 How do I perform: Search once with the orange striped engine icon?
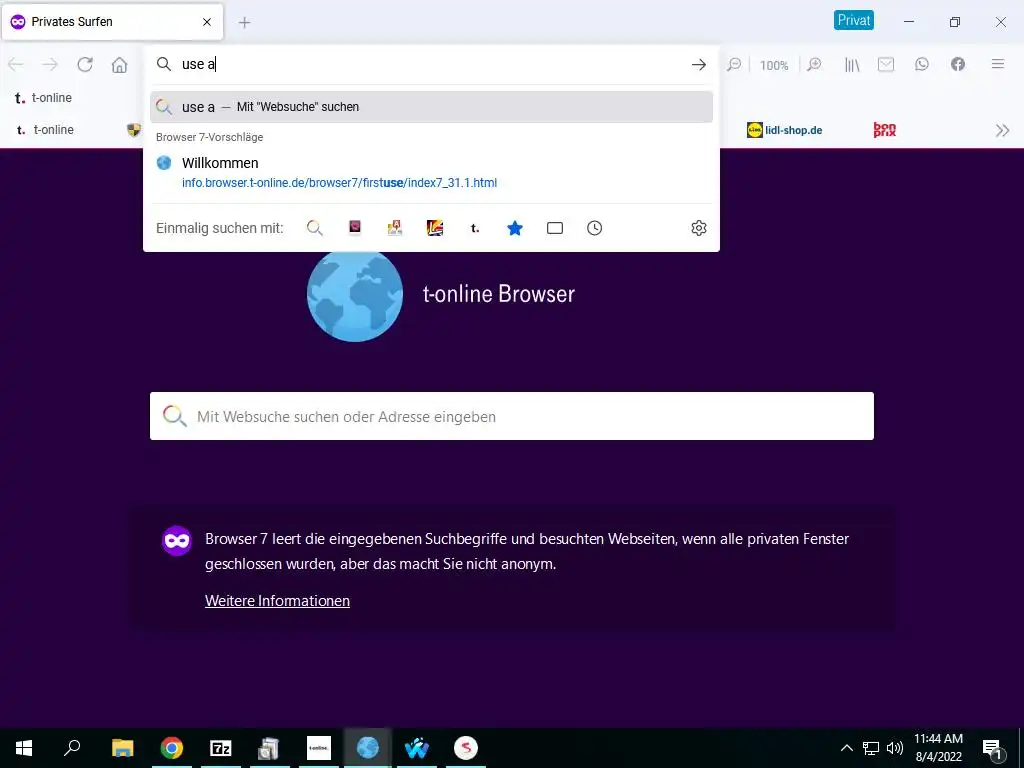click(435, 227)
